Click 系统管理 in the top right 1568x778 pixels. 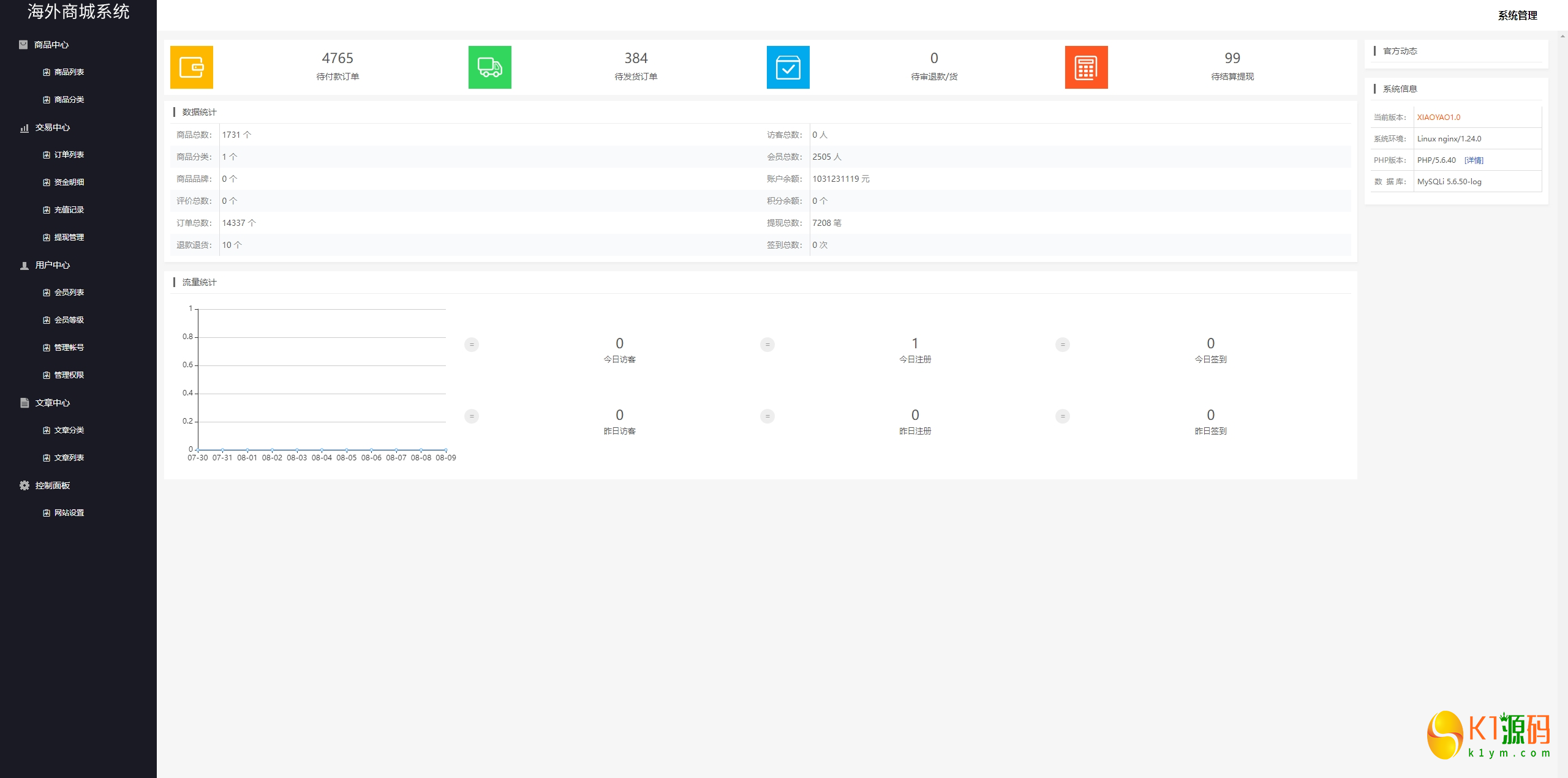click(x=1517, y=15)
